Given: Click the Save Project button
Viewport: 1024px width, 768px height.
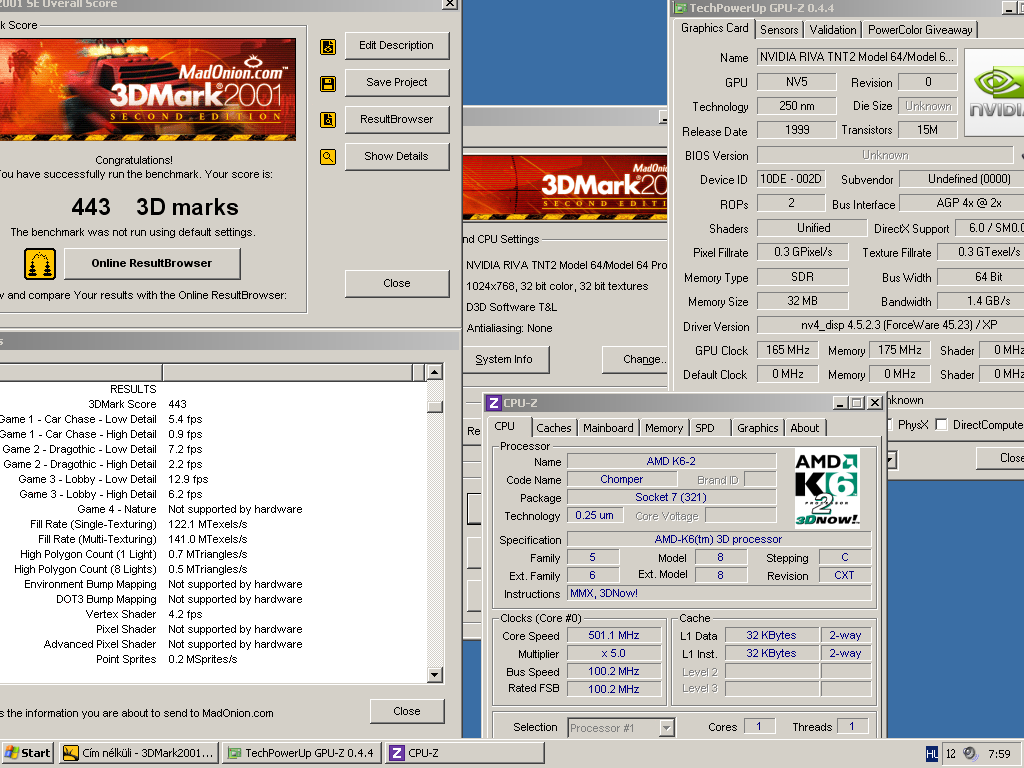Looking at the screenshot, I should [x=396, y=82].
